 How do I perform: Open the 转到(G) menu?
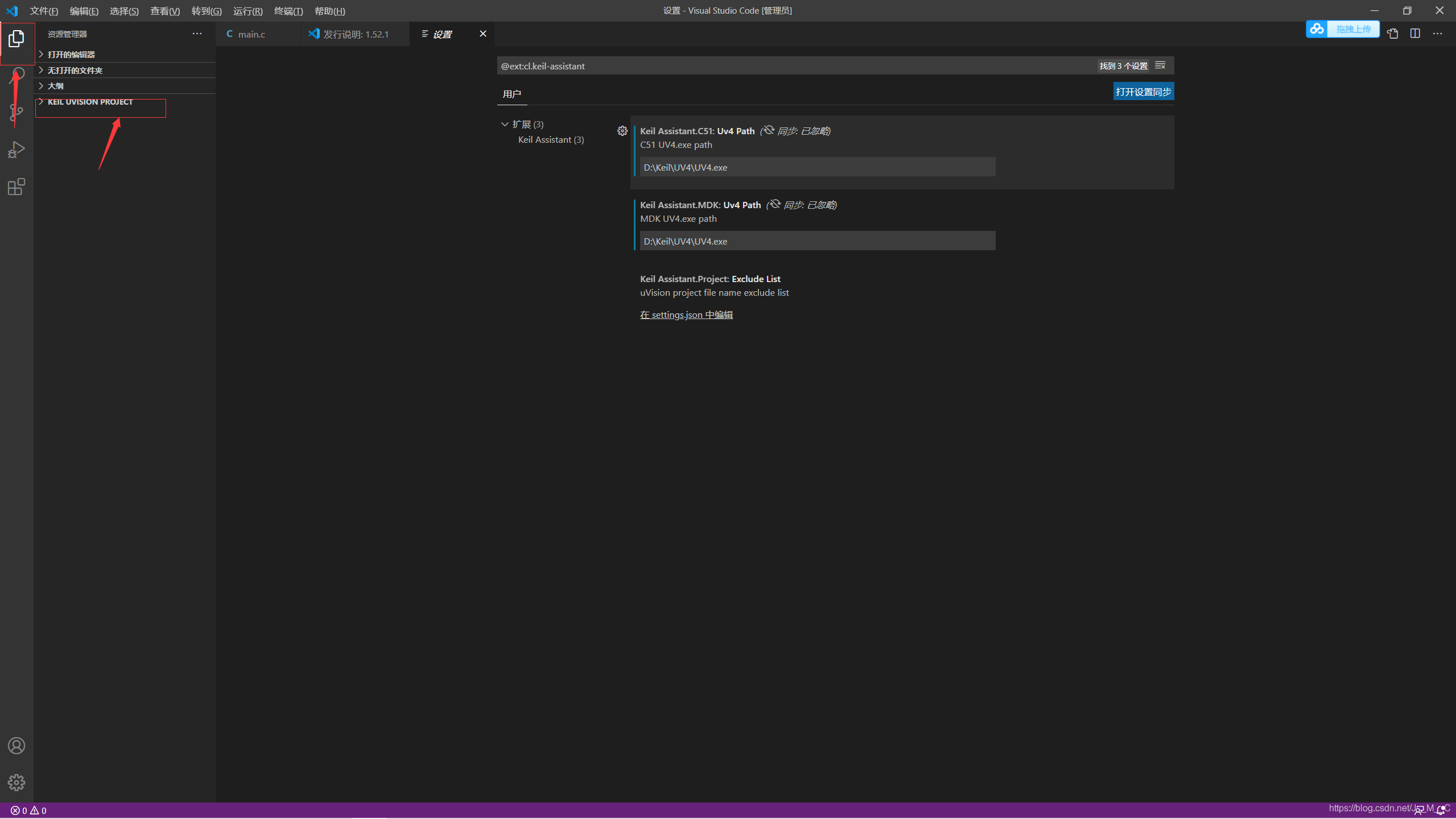coord(207,11)
